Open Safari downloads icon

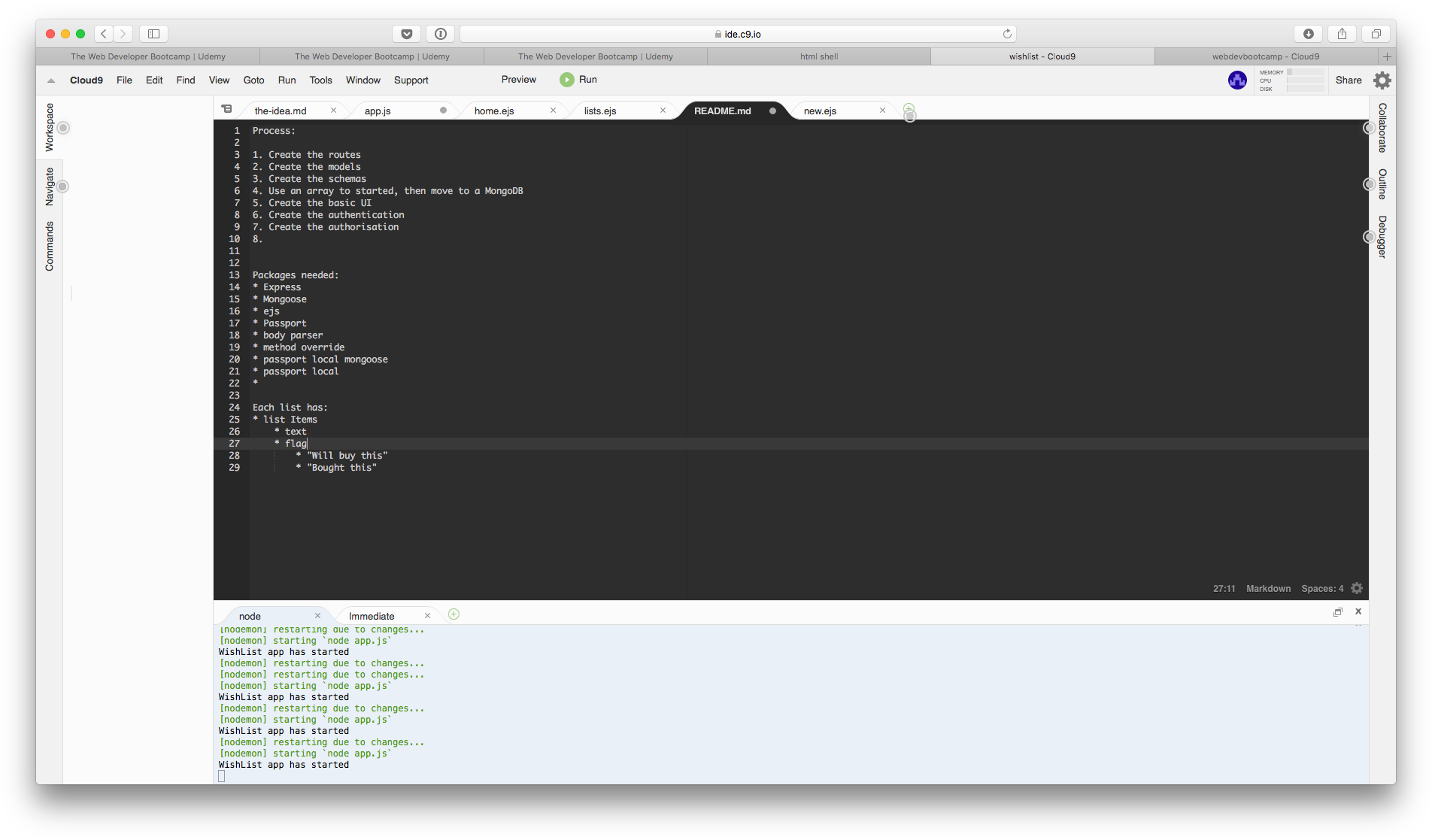[1308, 34]
